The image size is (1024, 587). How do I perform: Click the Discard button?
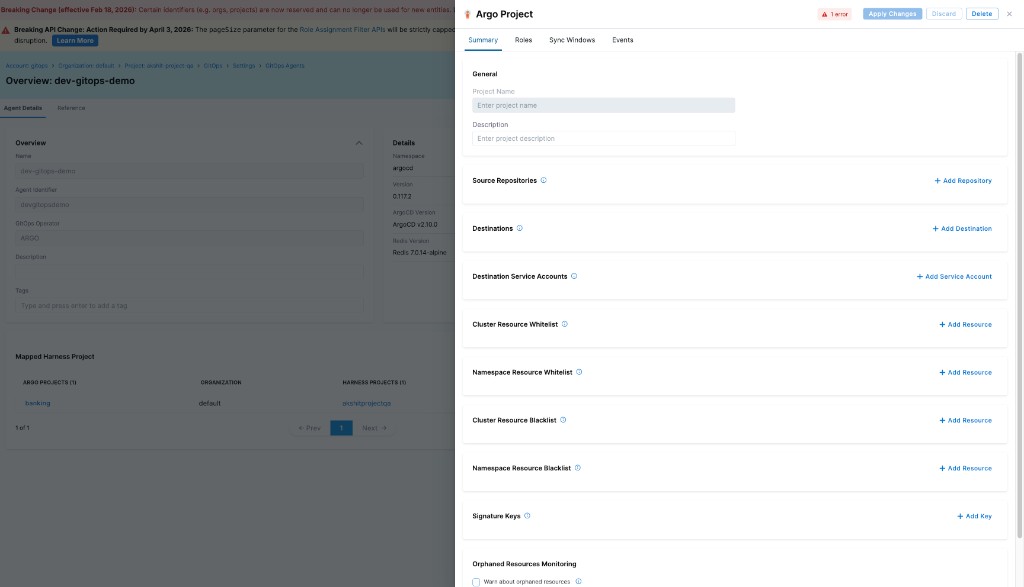point(944,14)
